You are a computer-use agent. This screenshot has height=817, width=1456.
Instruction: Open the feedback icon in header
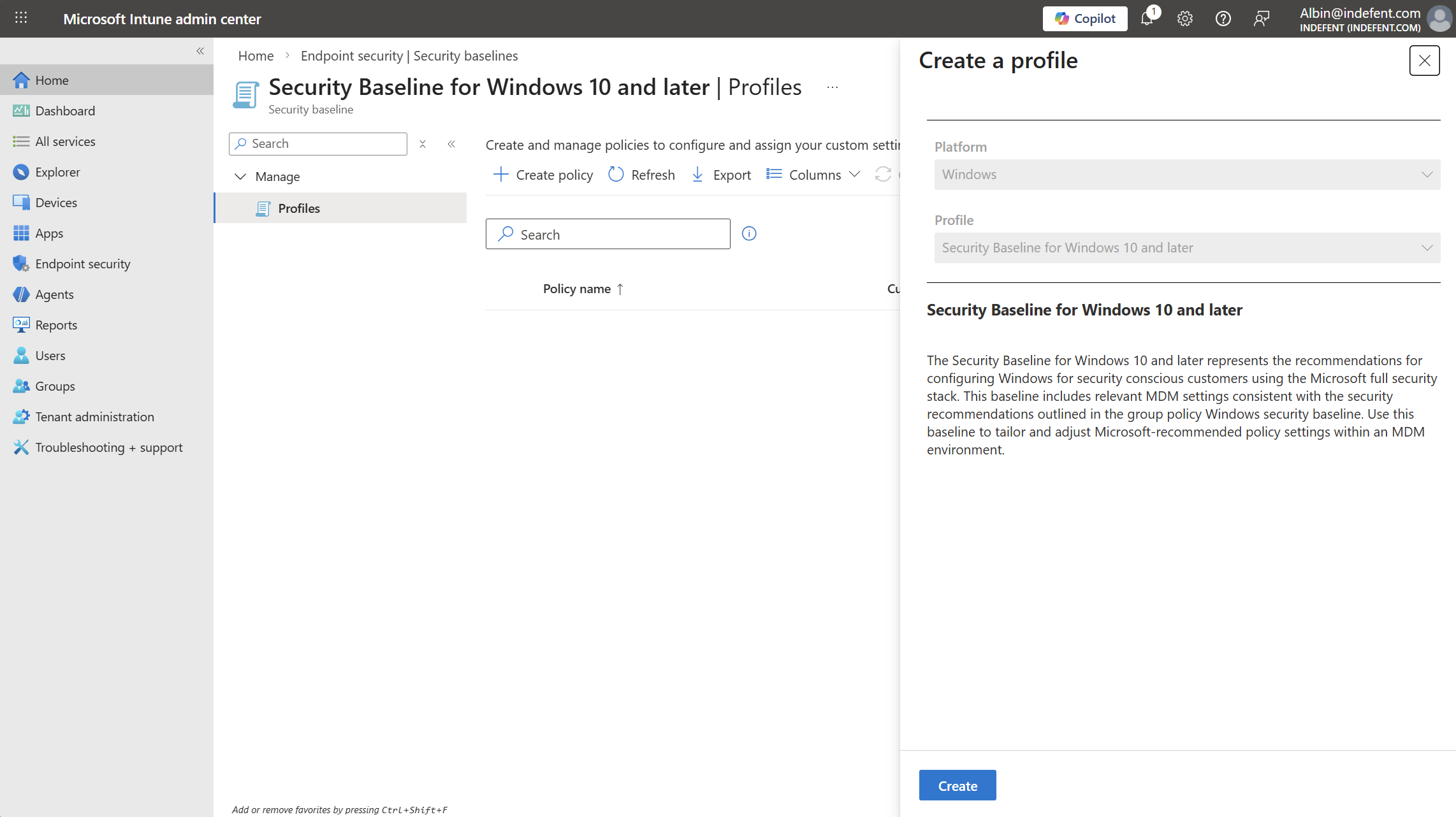[1261, 18]
